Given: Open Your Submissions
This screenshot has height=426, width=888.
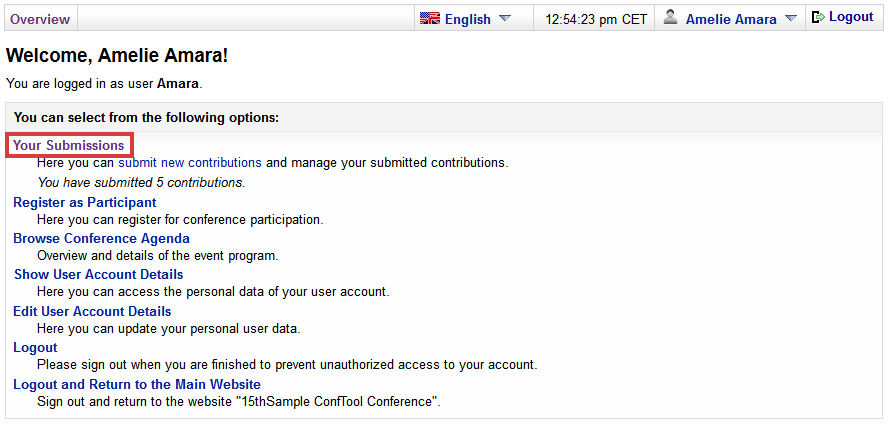Looking at the screenshot, I should point(69,145).
